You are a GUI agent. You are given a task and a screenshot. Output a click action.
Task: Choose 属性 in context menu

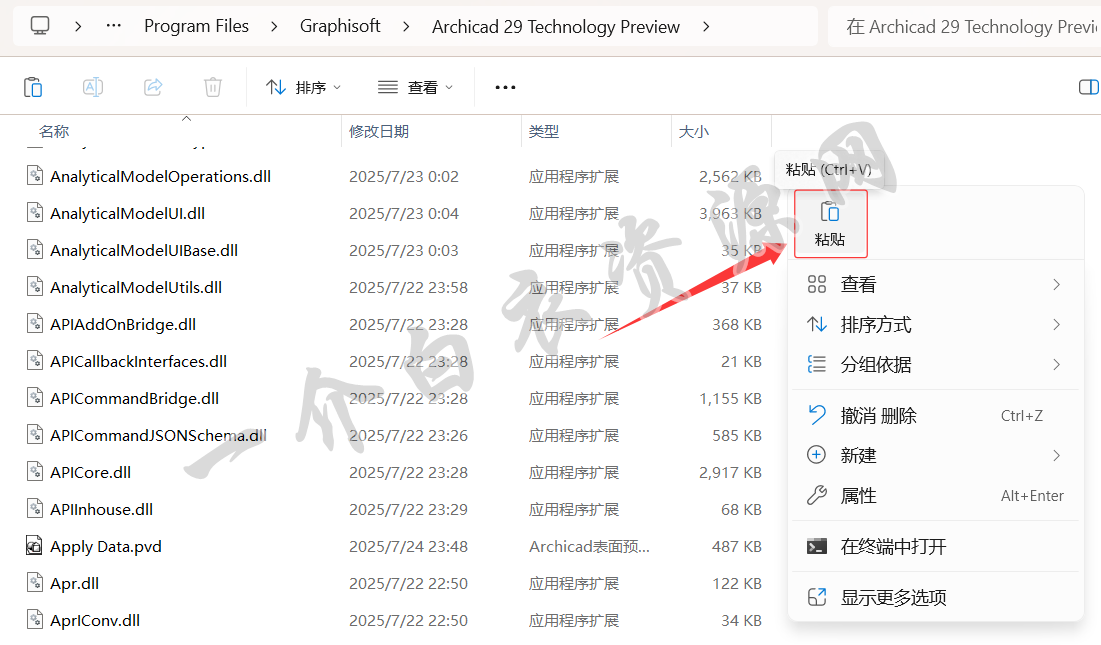(936, 496)
